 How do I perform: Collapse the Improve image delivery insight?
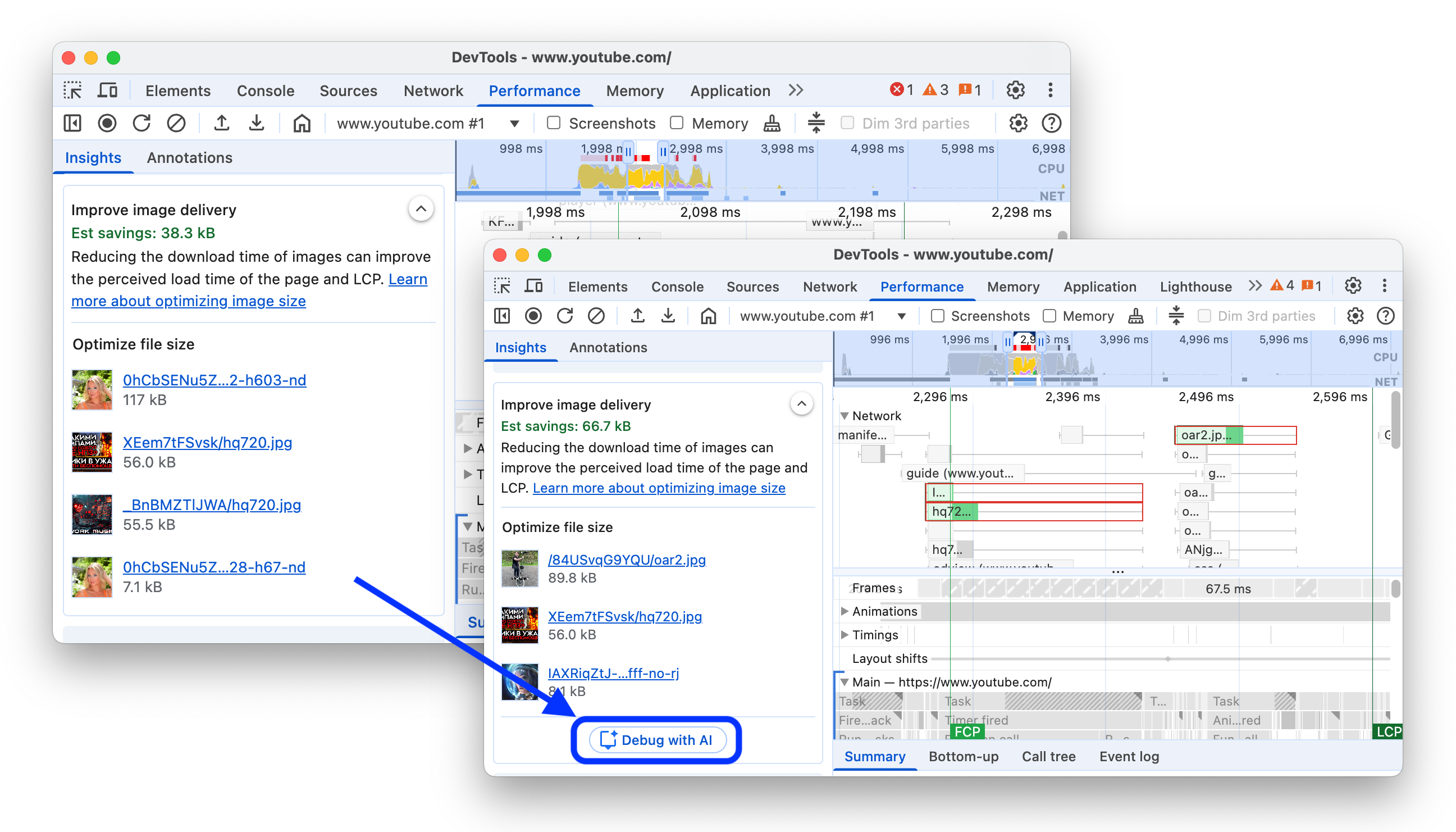[801, 403]
